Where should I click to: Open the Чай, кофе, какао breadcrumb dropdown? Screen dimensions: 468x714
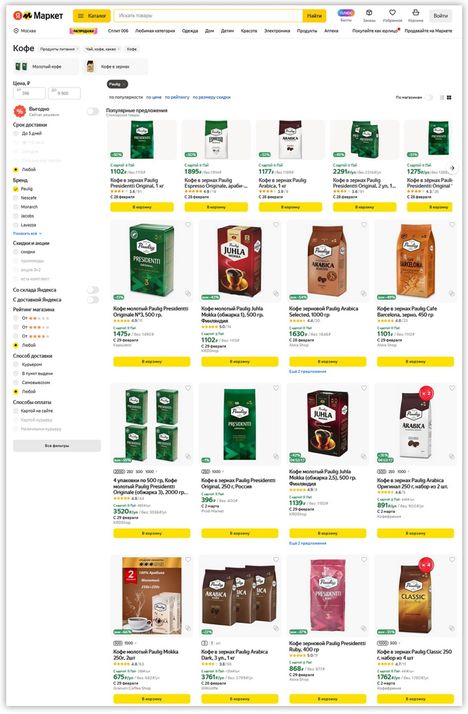tap(102, 49)
